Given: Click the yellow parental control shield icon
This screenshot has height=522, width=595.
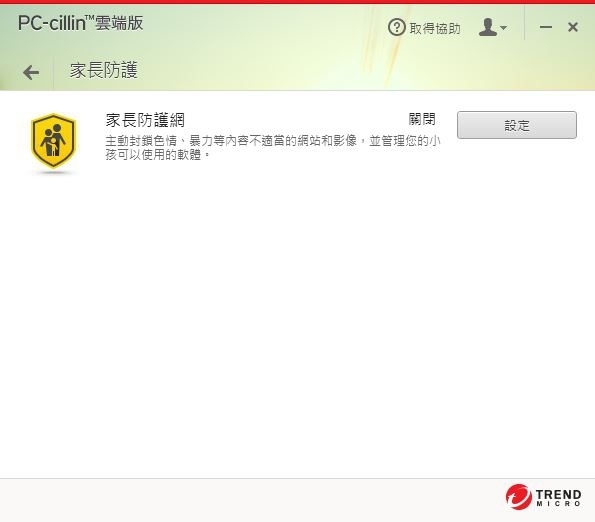Looking at the screenshot, I should [54, 141].
